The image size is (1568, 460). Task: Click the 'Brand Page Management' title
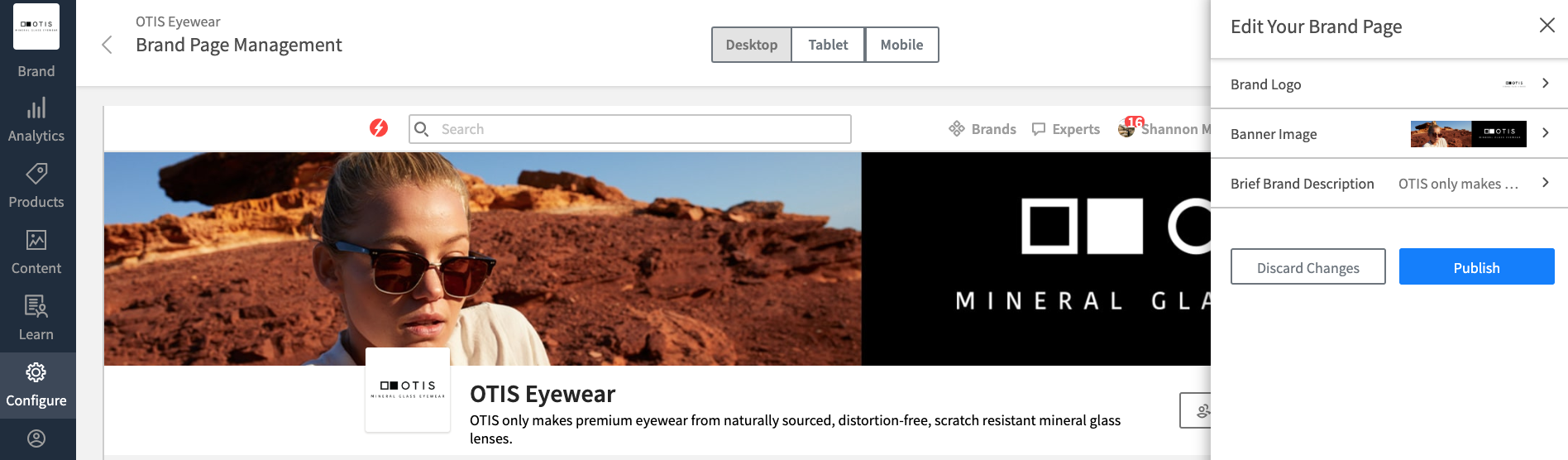pos(239,45)
